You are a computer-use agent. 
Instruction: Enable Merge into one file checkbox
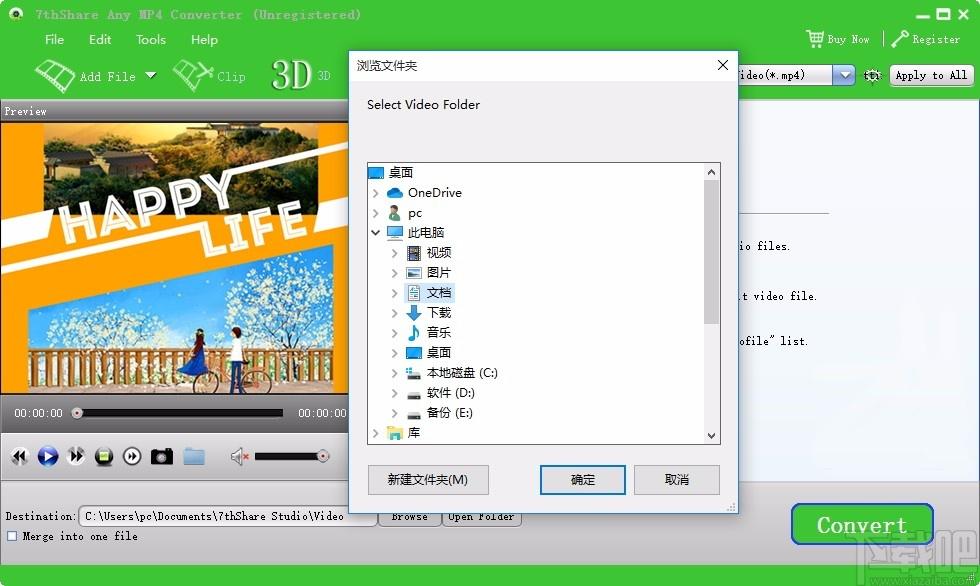(x=12, y=536)
